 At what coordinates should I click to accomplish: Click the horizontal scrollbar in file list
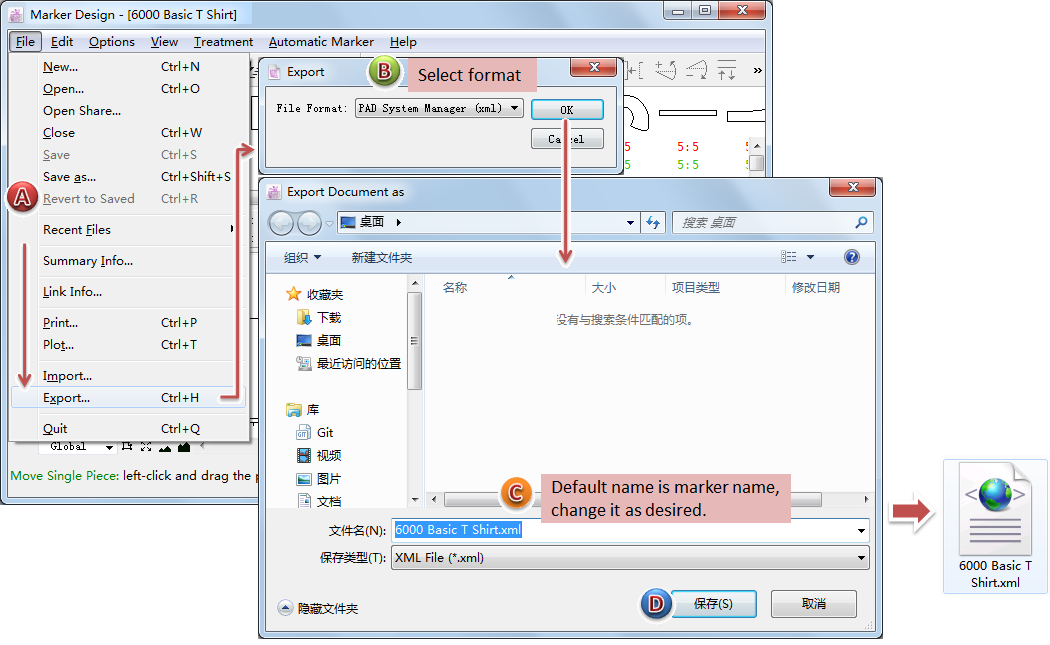click(640, 499)
